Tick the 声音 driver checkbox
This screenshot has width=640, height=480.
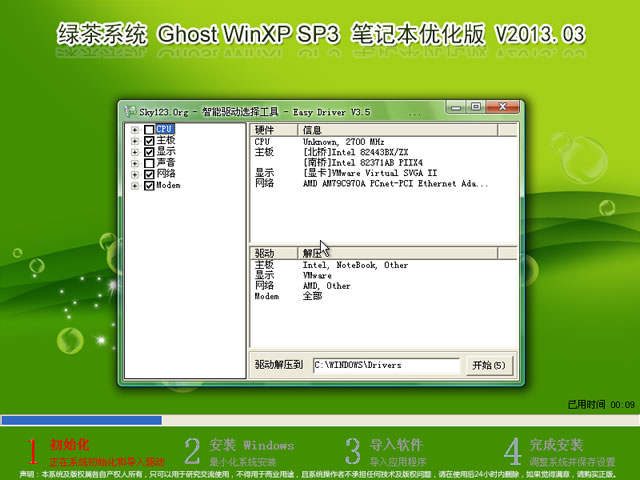coord(149,163)
